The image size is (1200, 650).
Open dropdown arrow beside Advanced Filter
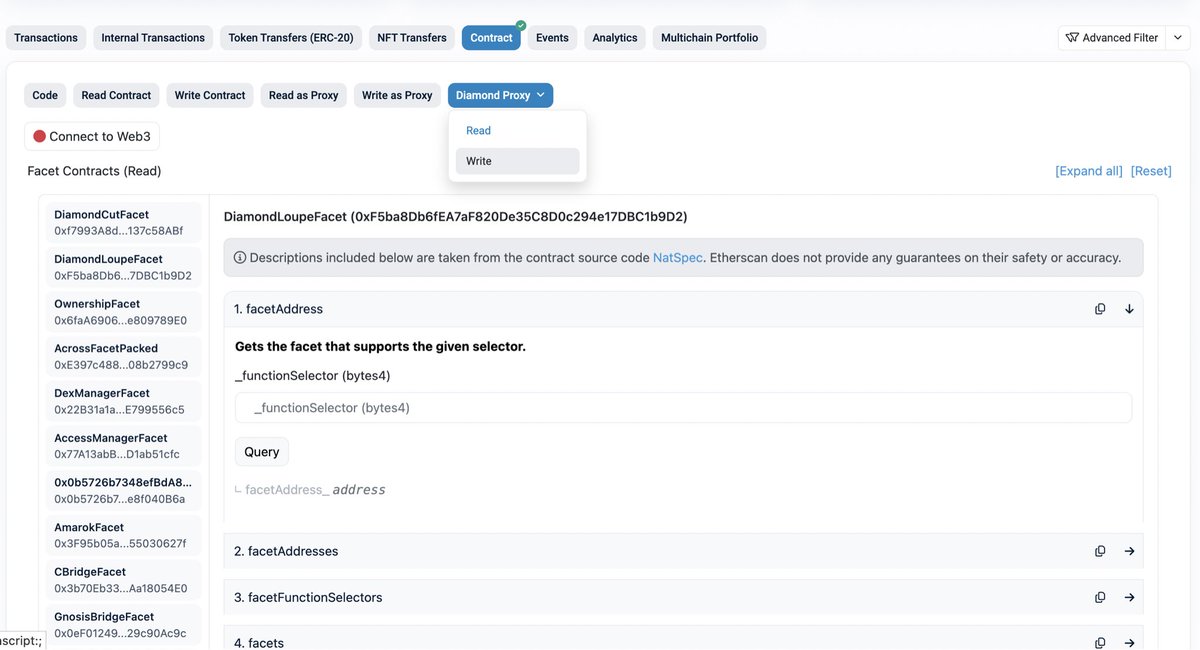pos(1178,38)
